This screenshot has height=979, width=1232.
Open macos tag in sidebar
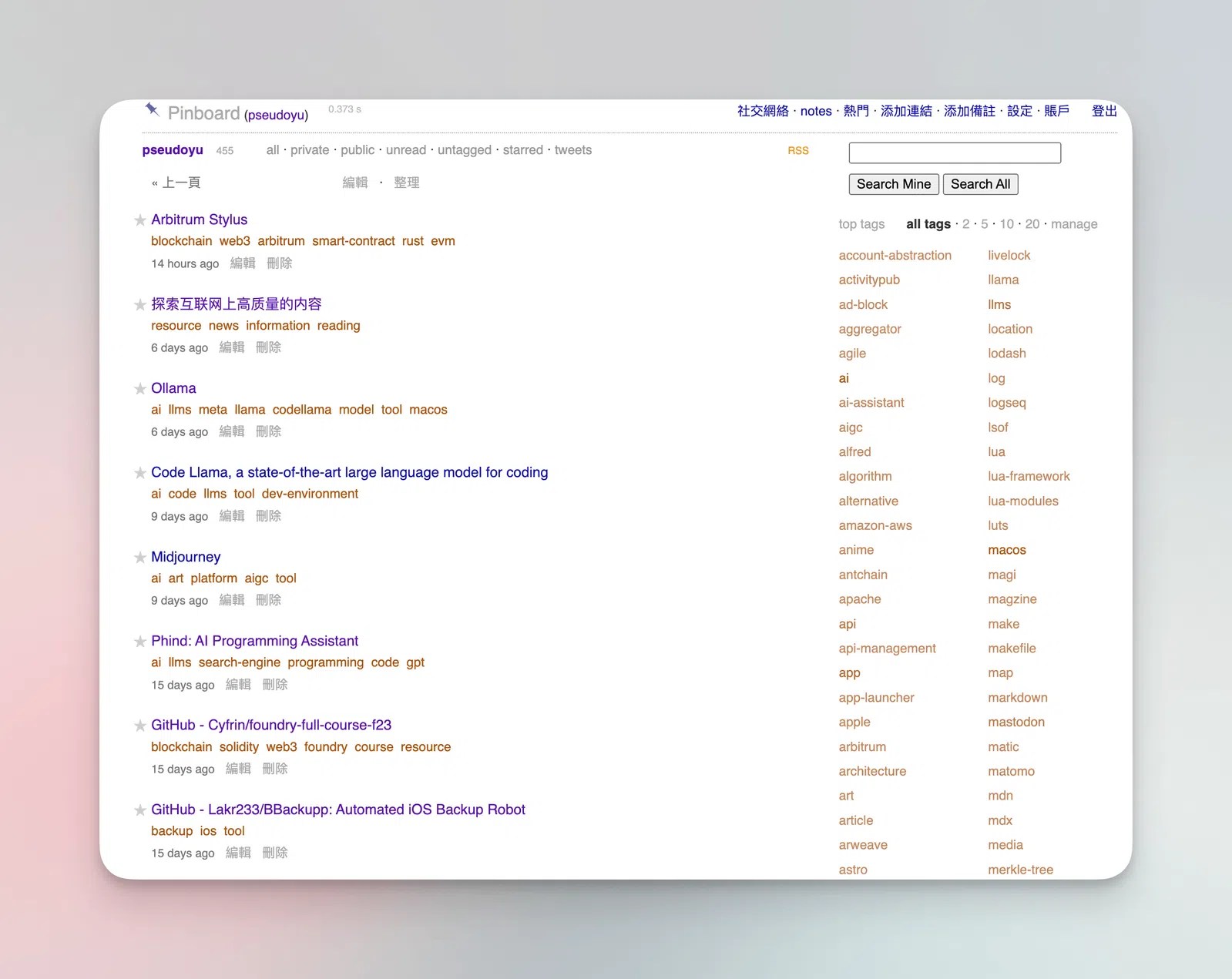tap(1006, 550)
